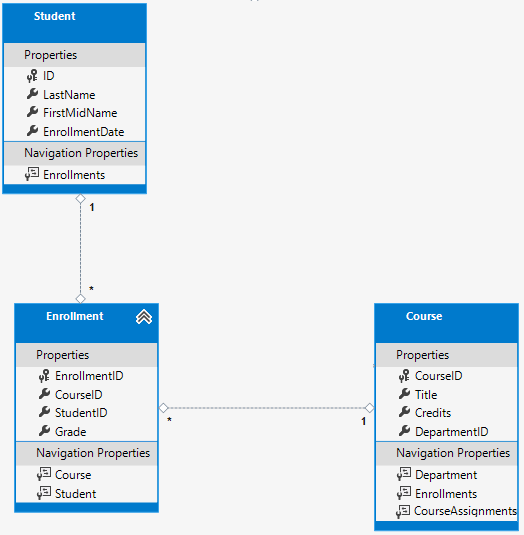Click the navigation icon beside Student's Enrollments
This screenshot has width=524, height=535.
(32, 174)
